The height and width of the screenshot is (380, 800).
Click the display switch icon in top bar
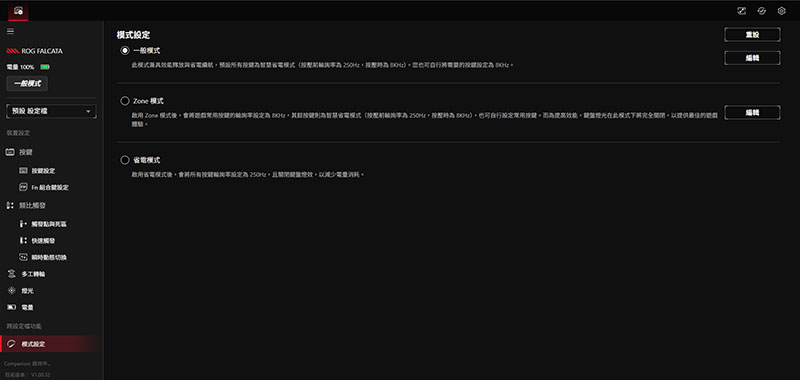741,11
